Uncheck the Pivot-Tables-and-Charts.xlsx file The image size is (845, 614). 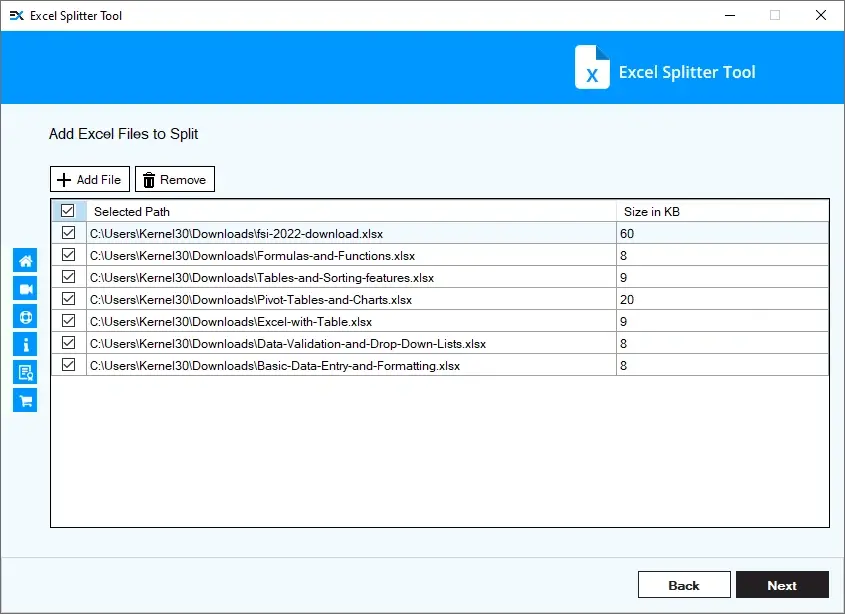[68, 299]
